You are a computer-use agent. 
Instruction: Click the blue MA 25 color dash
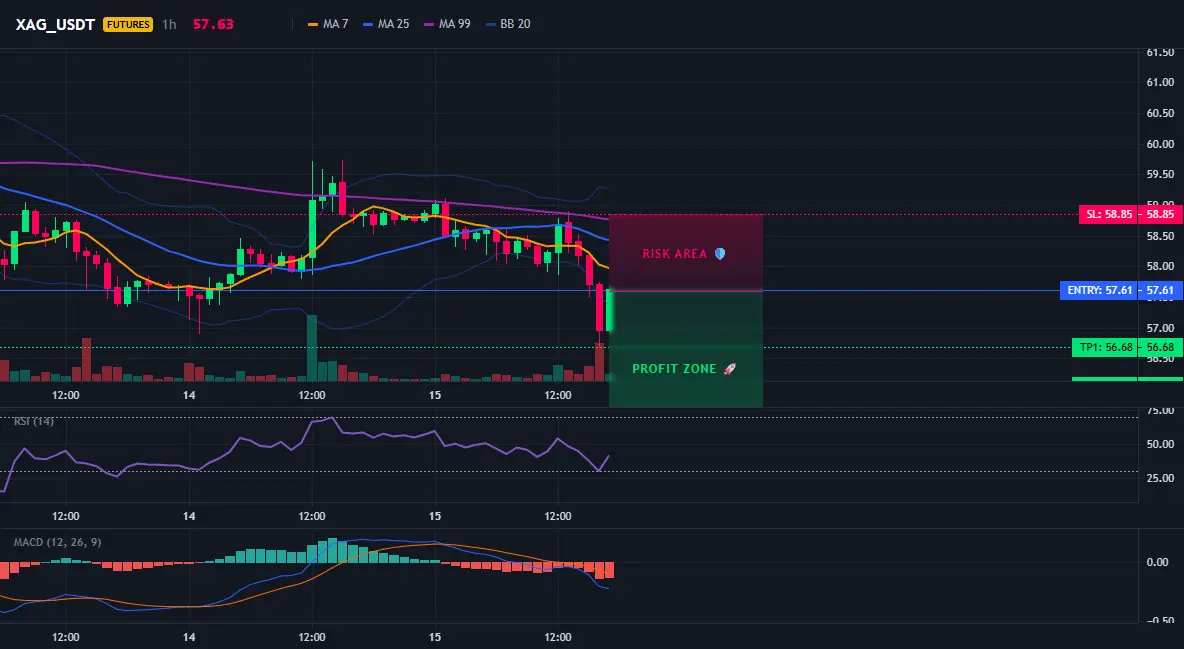368,24
